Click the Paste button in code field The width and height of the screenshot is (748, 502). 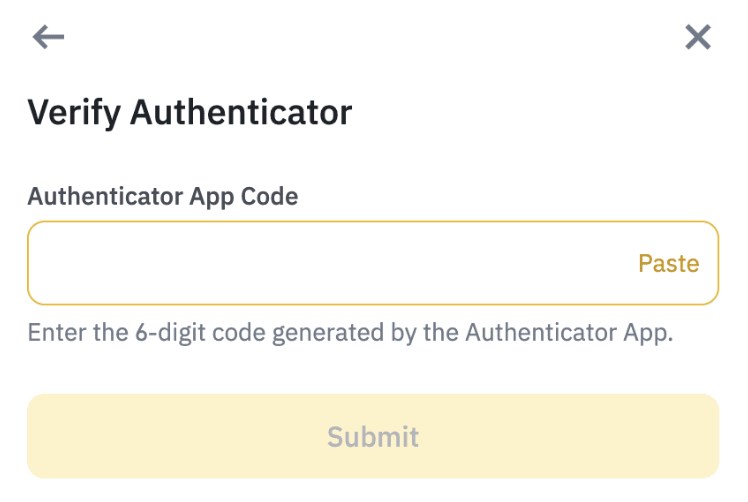668,264
